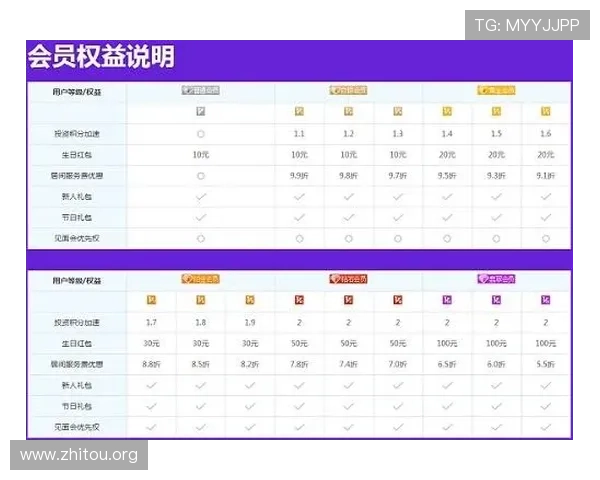
Task: Click the 50元 birthday value above 7.8折
Action: pos(299,343)
